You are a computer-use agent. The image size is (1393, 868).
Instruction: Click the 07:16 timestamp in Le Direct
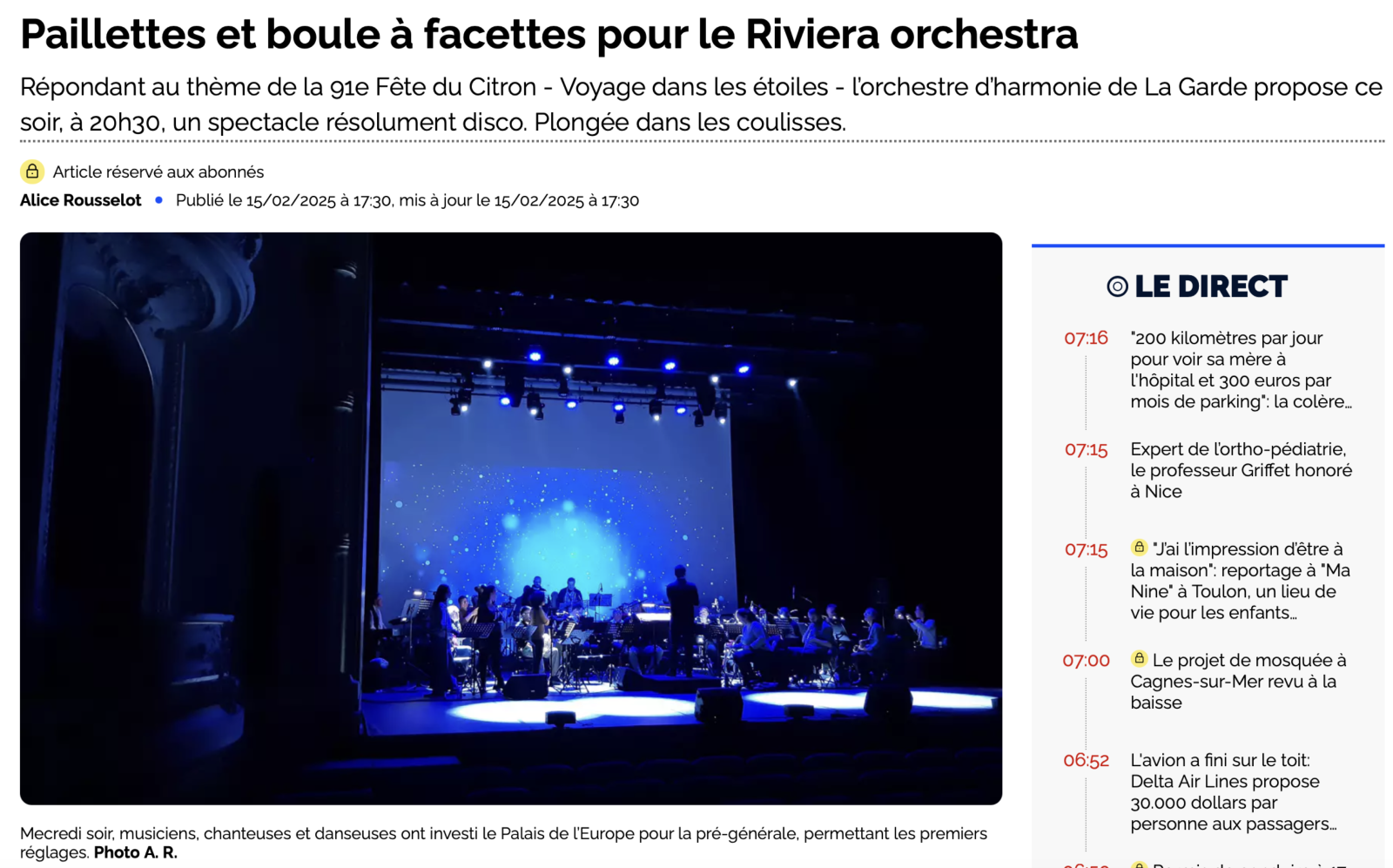coord(1086,338)
